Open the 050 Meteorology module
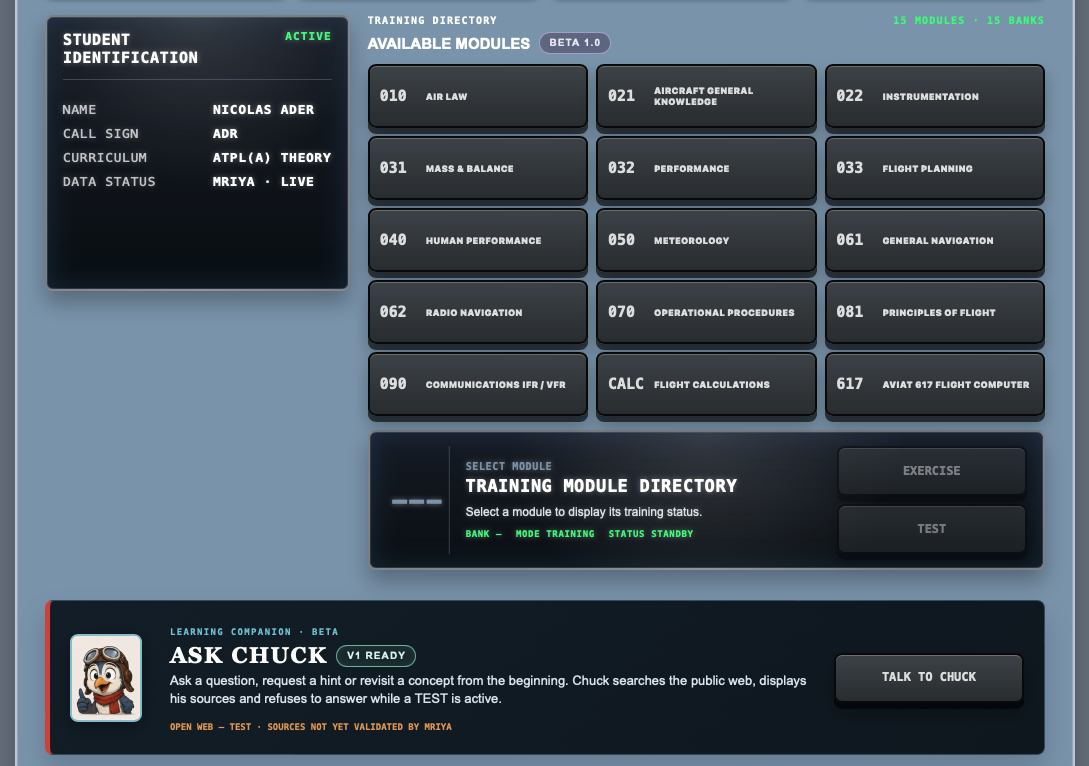Screen dimensions: 1089x766 tap(706, 240)
